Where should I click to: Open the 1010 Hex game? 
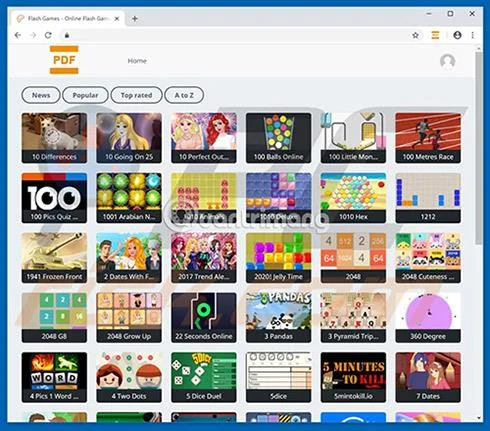pos(353,198)
